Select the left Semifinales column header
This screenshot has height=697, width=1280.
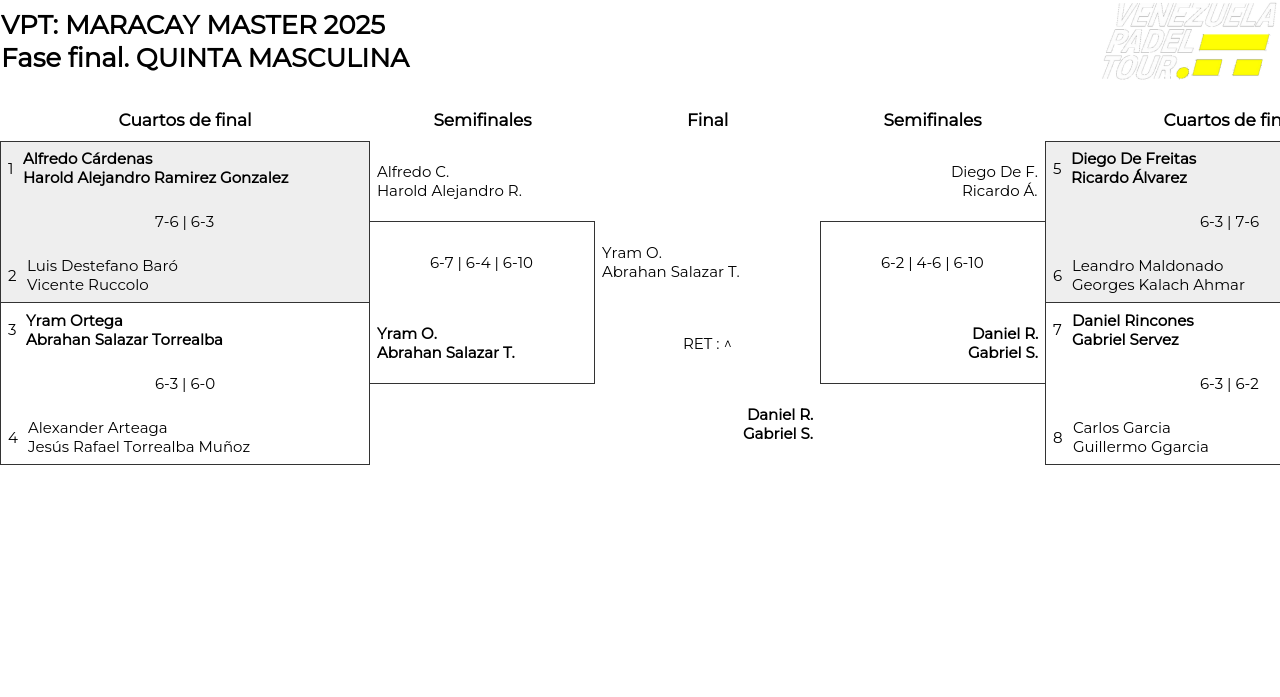click(482, 120)
